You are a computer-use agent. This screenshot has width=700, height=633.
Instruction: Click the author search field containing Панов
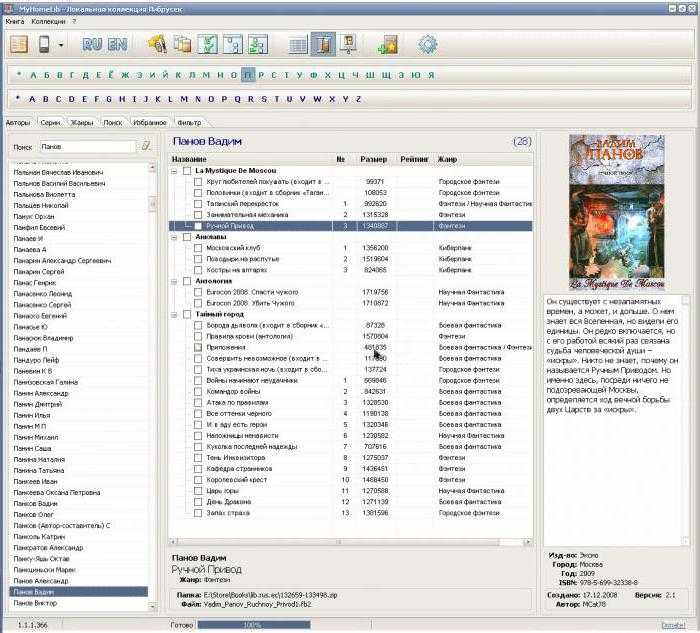tap(88, 146)
